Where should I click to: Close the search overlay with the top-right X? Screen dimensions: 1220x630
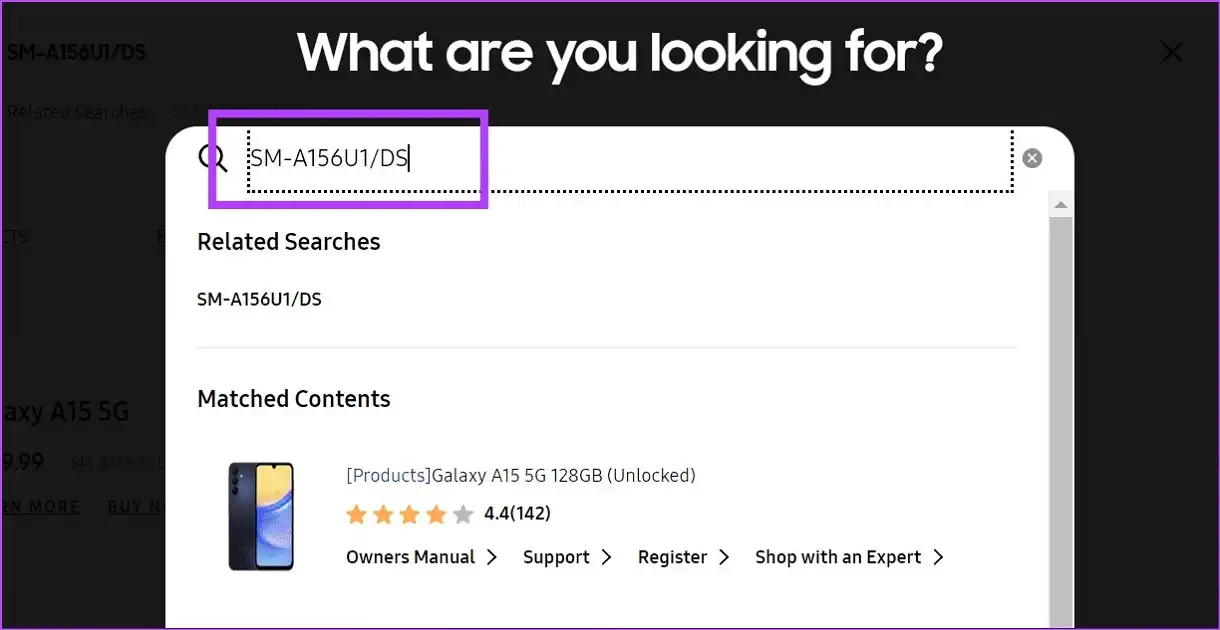[1171, 53]
